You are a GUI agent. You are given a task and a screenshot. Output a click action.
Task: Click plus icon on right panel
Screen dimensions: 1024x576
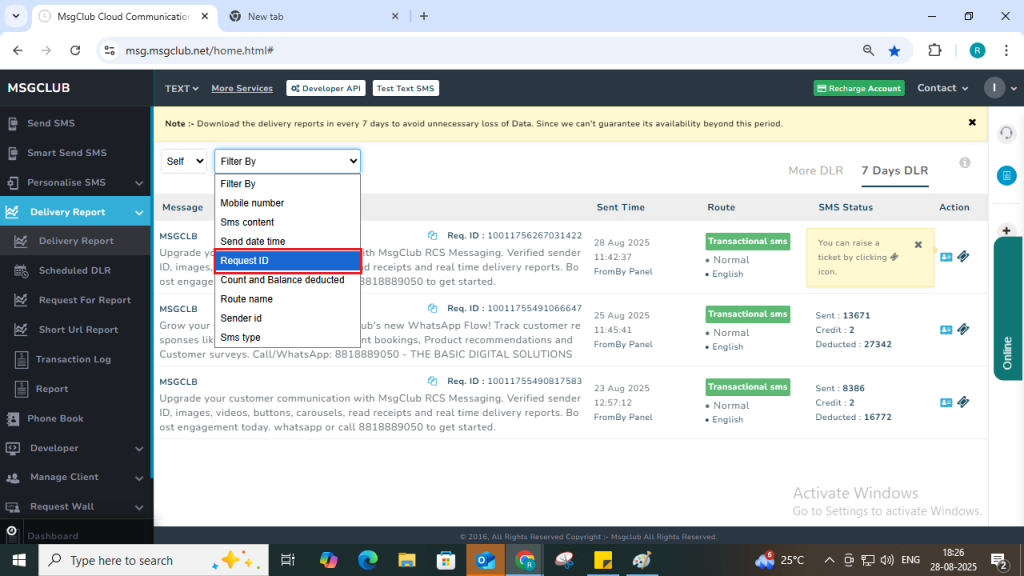tap(1006, 231)
